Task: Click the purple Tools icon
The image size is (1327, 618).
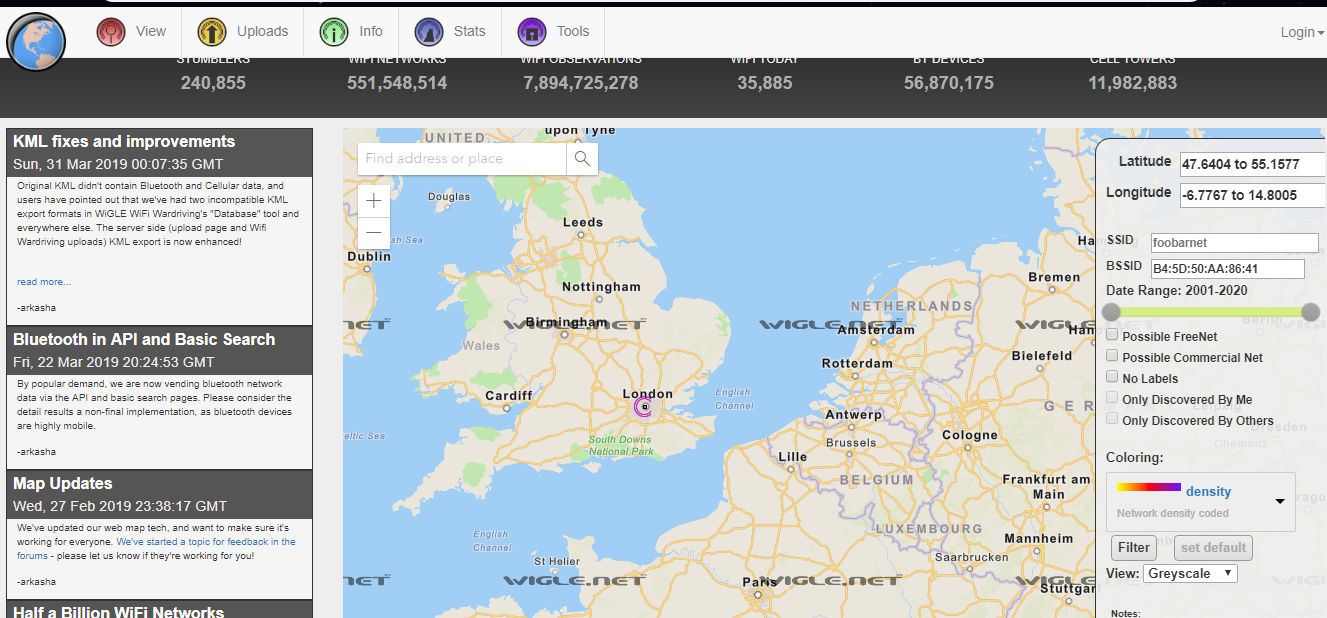Action: [532, 32]
